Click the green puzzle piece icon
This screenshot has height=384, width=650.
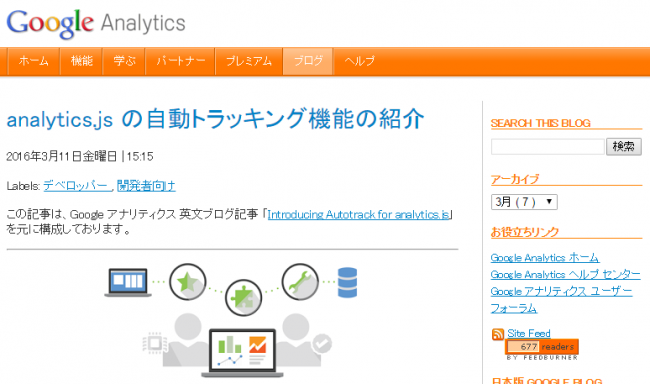tap(244, 297)
